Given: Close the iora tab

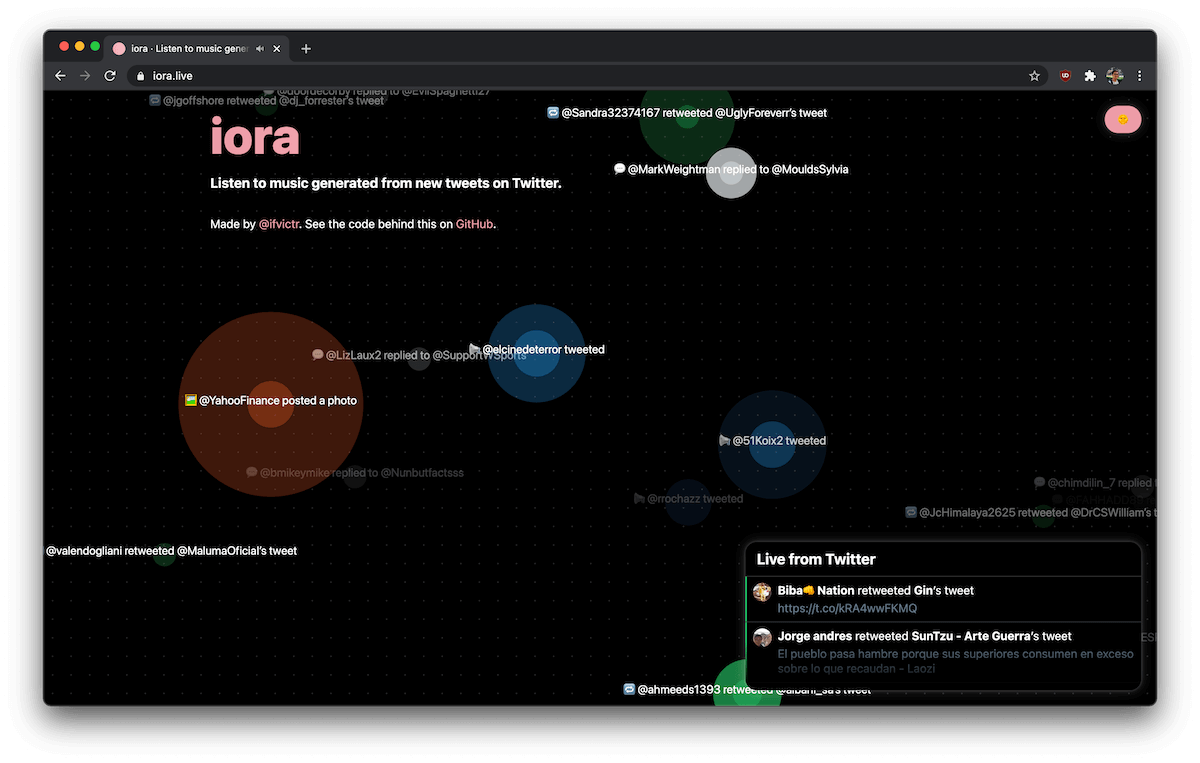Looking at the screenshot, I should pos(277,48).
